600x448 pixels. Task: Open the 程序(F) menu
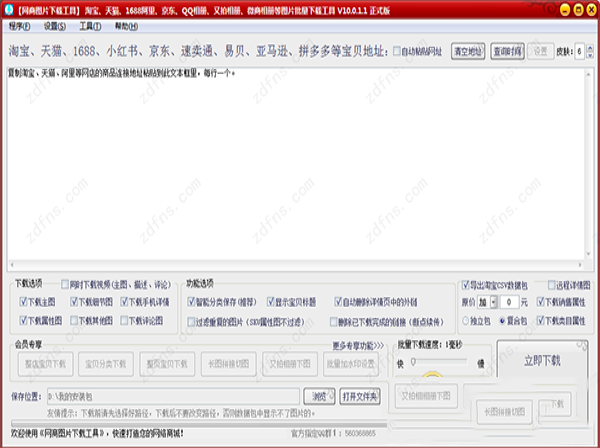click(x=19, y=26)
